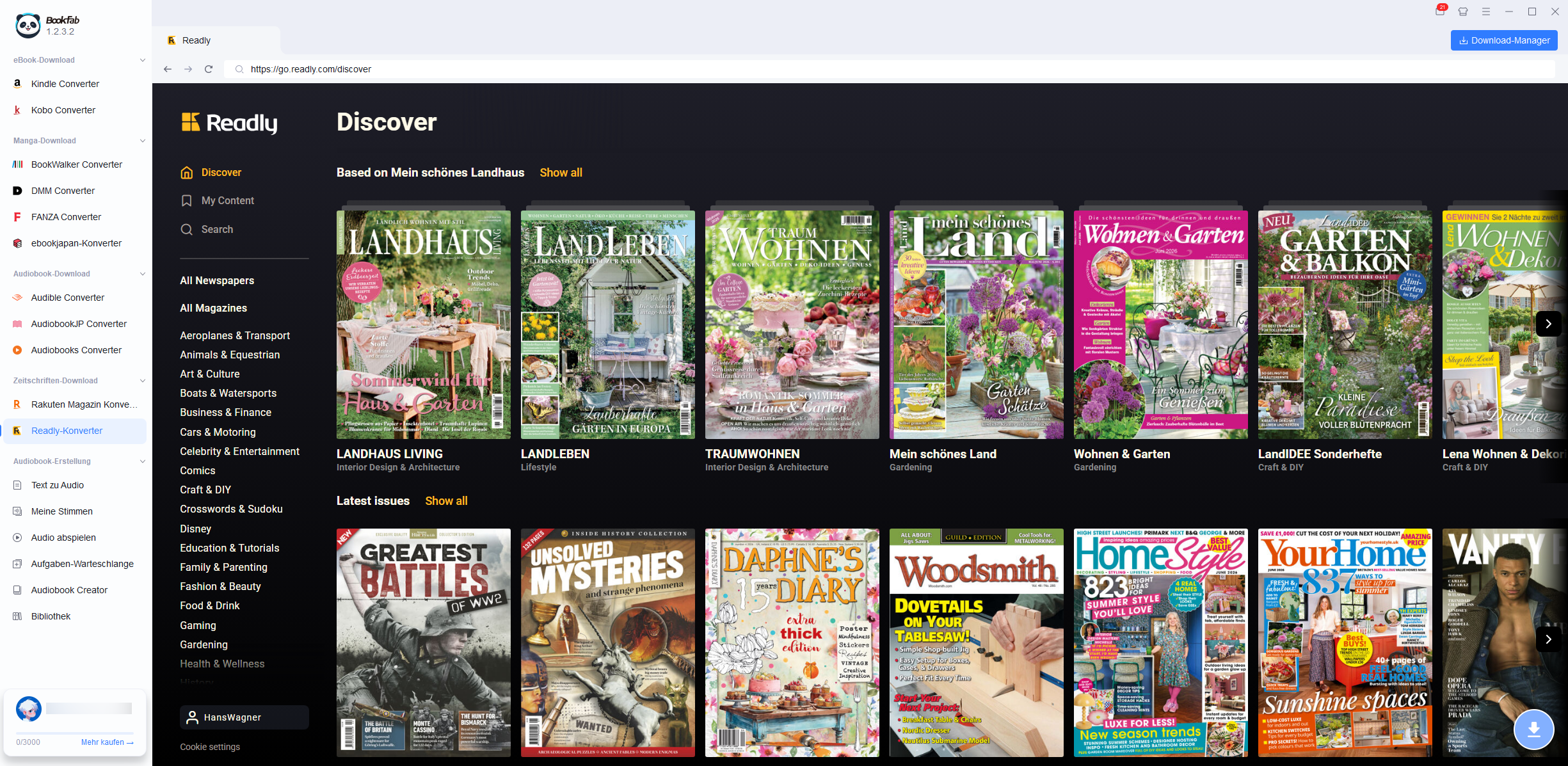
Task: Click the 0/3000 credits progress bar
Action: click(x=75, y=732)
